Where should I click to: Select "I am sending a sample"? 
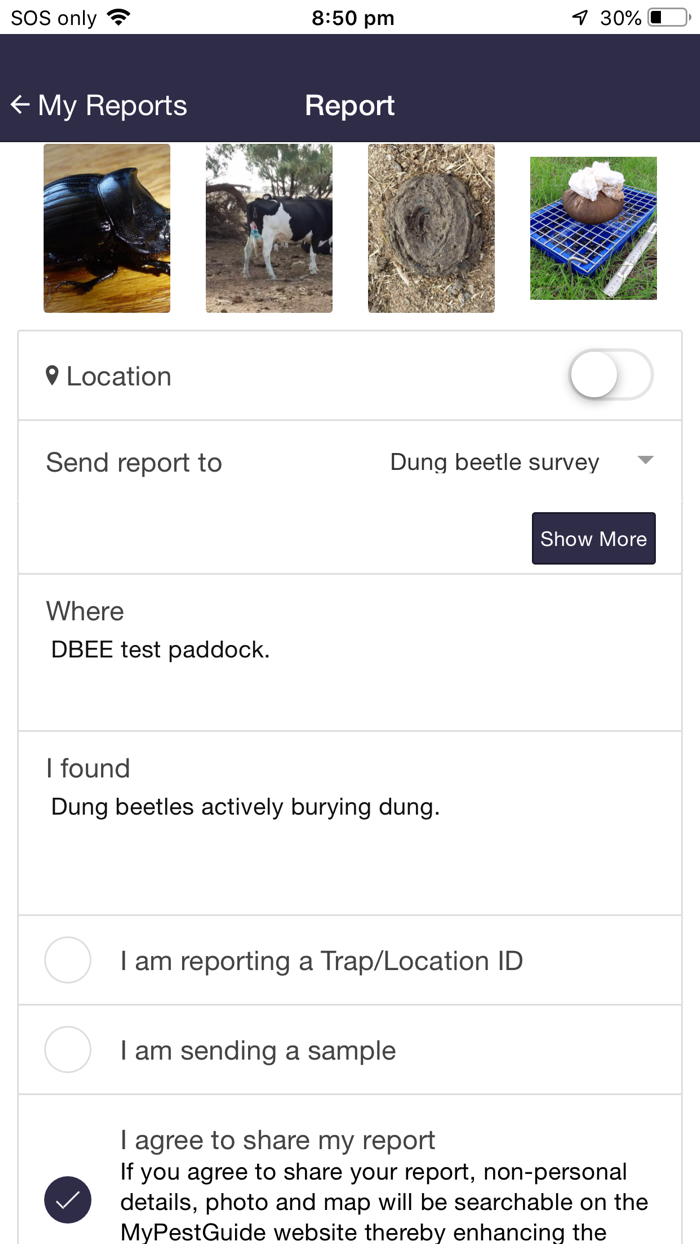click(68, 1050)
